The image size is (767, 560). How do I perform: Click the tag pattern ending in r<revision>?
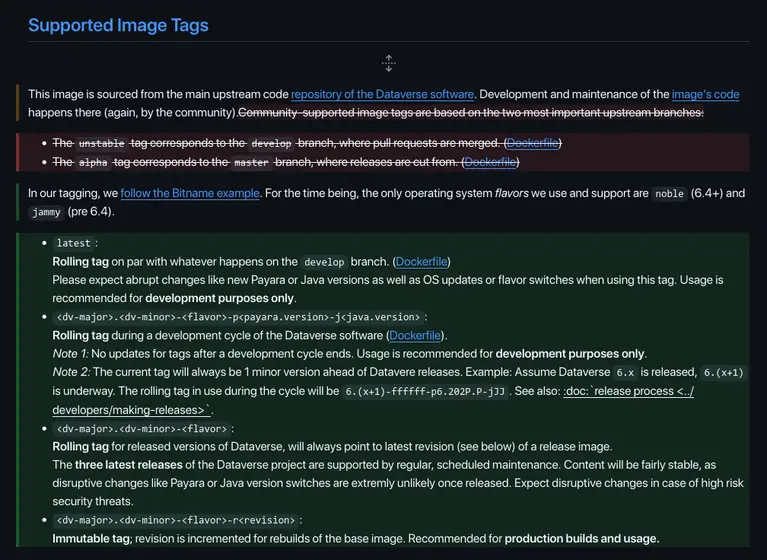[x=174, y=521]
